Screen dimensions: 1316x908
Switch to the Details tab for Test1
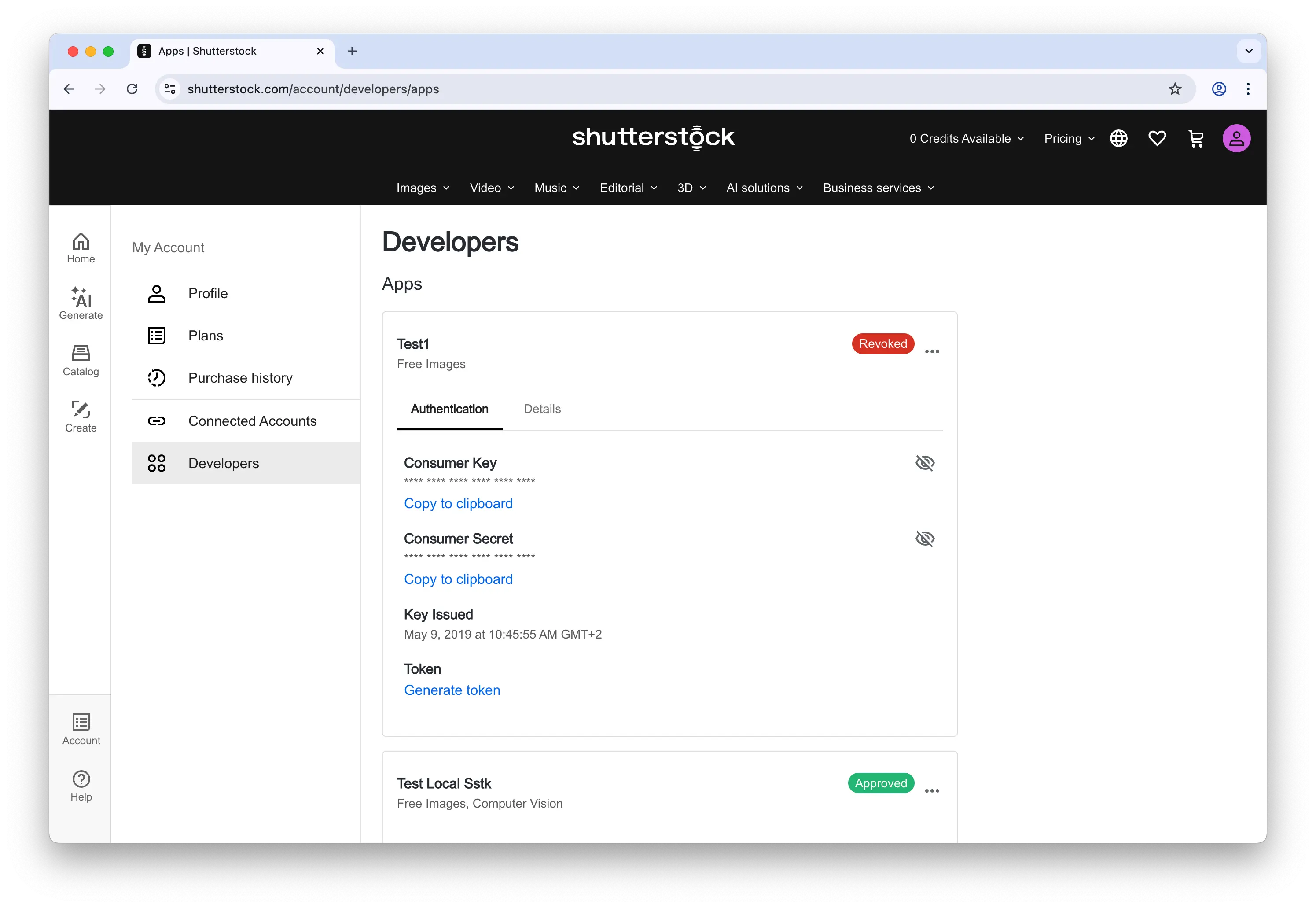click(x=541, y=409)
